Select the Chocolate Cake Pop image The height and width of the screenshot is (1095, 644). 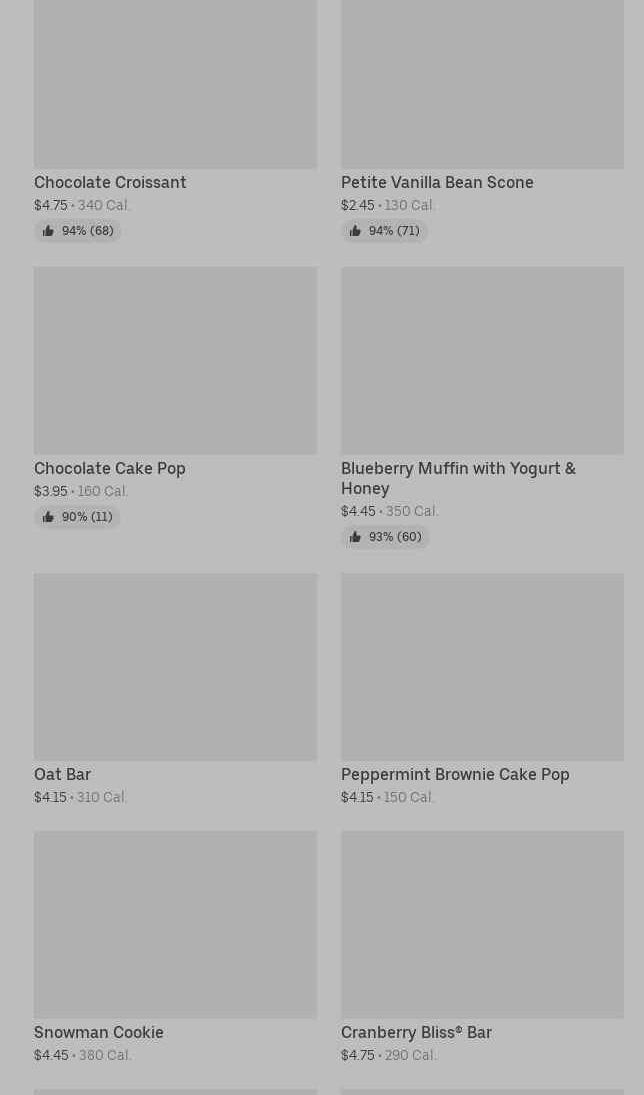tap(175, 360)
